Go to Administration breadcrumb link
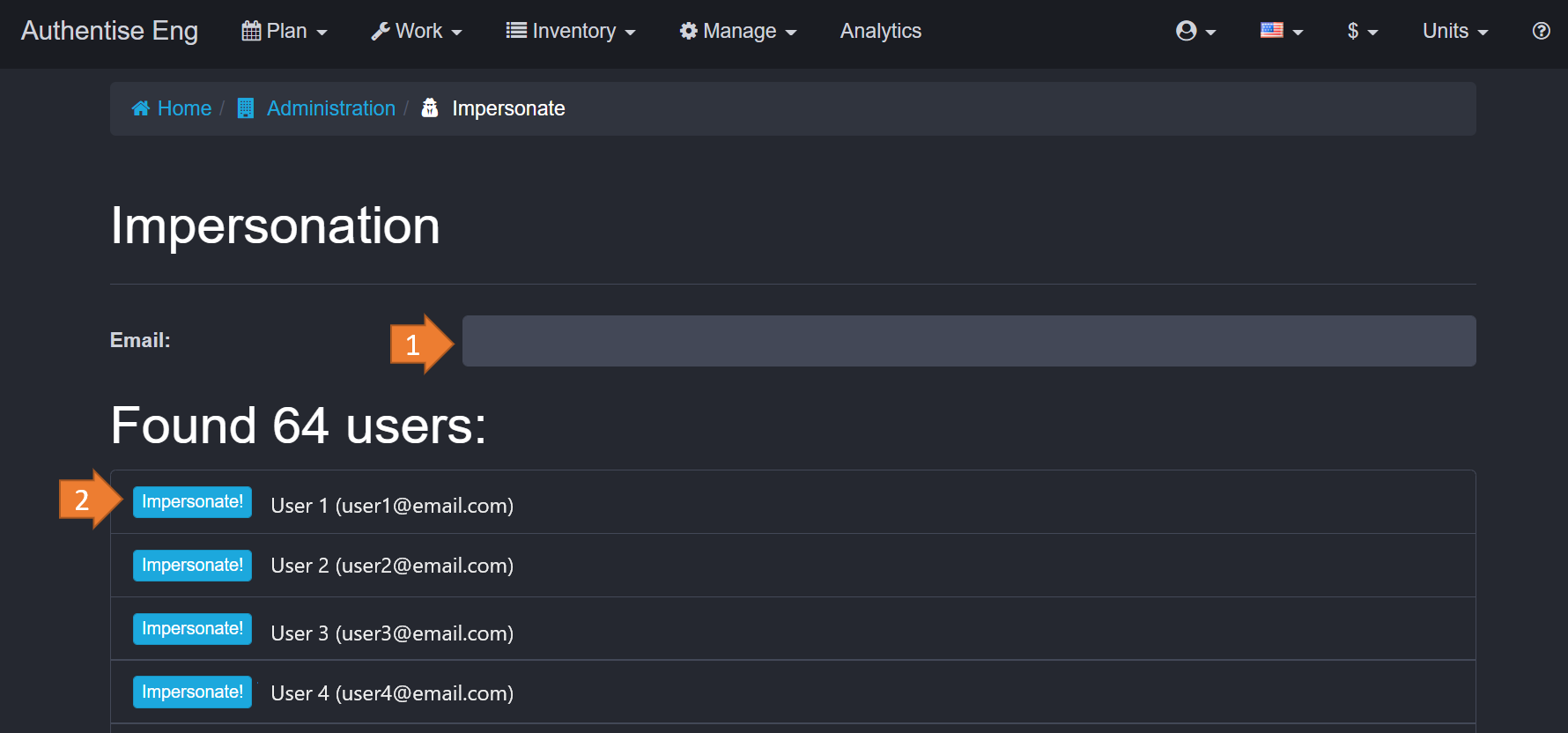This screenshot has height=733, width=1568. (x=330, y=108)
